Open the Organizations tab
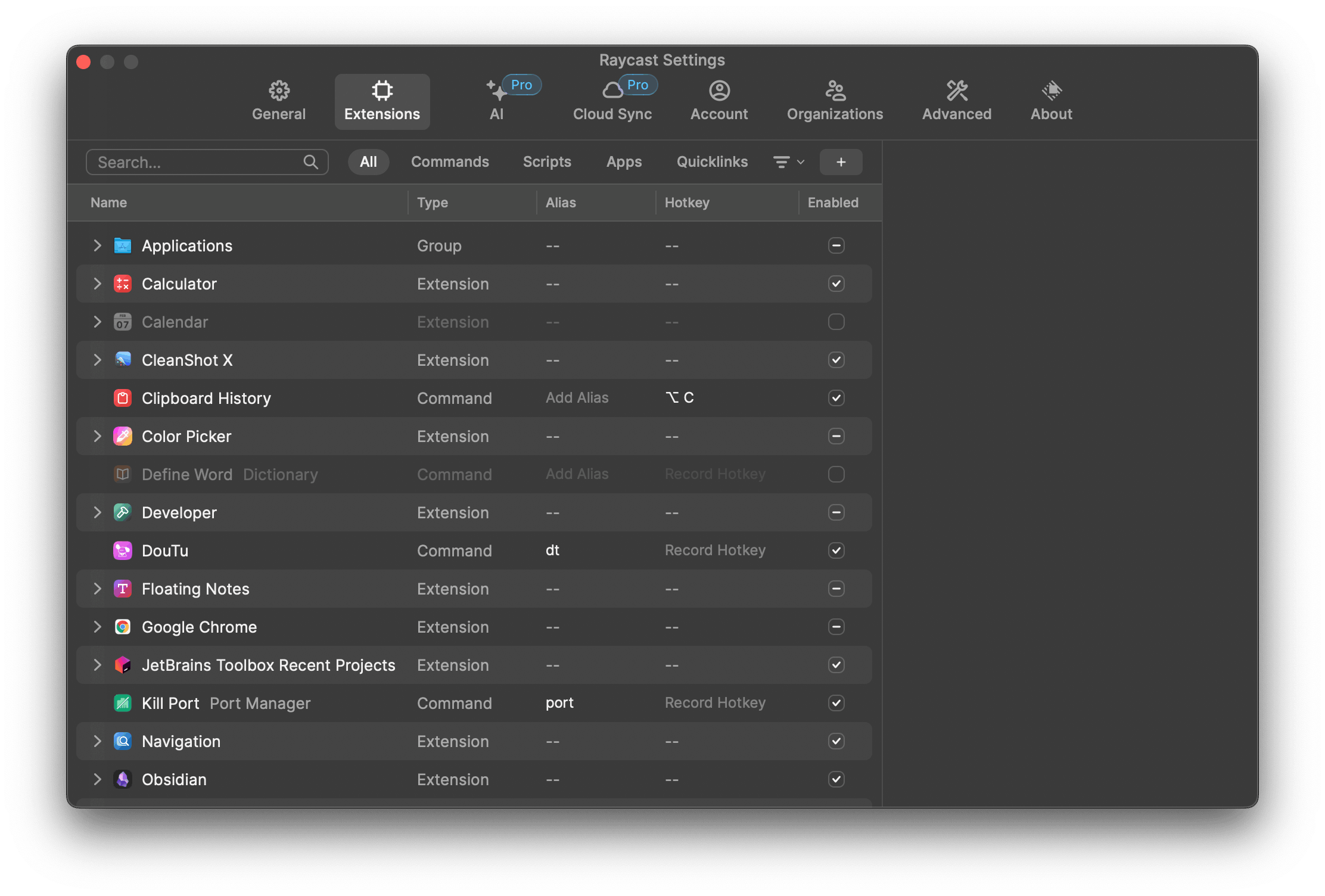 pyautogui.click(x=835, y=101)
